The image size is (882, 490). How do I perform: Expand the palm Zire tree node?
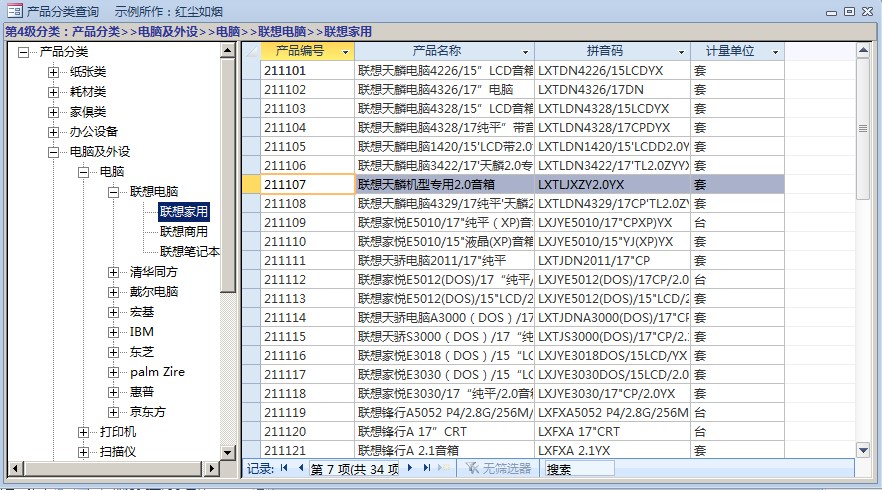point(114,372)
